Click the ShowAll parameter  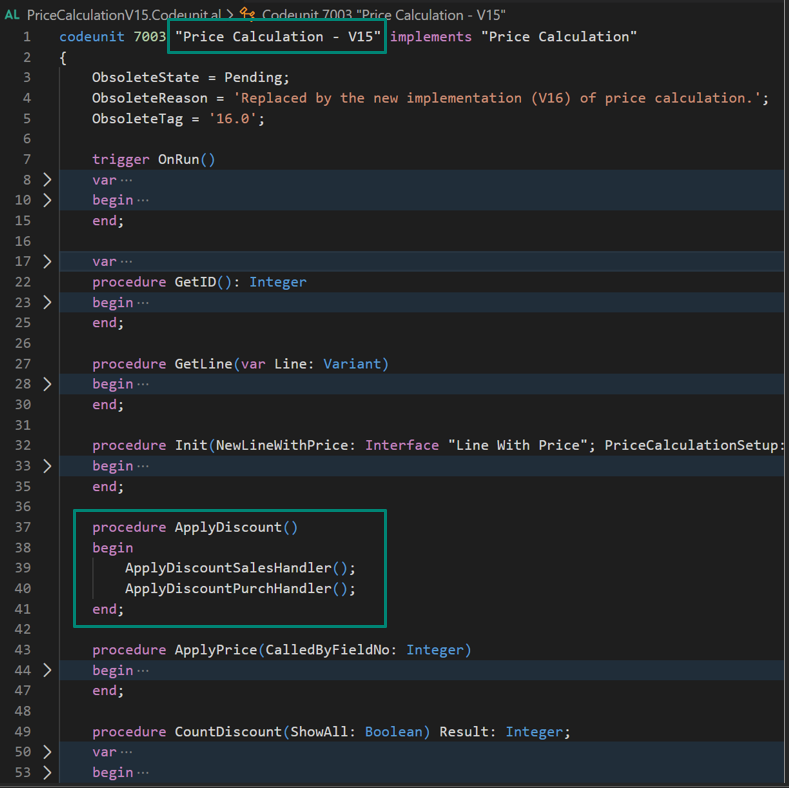click(x=319, y=732)
